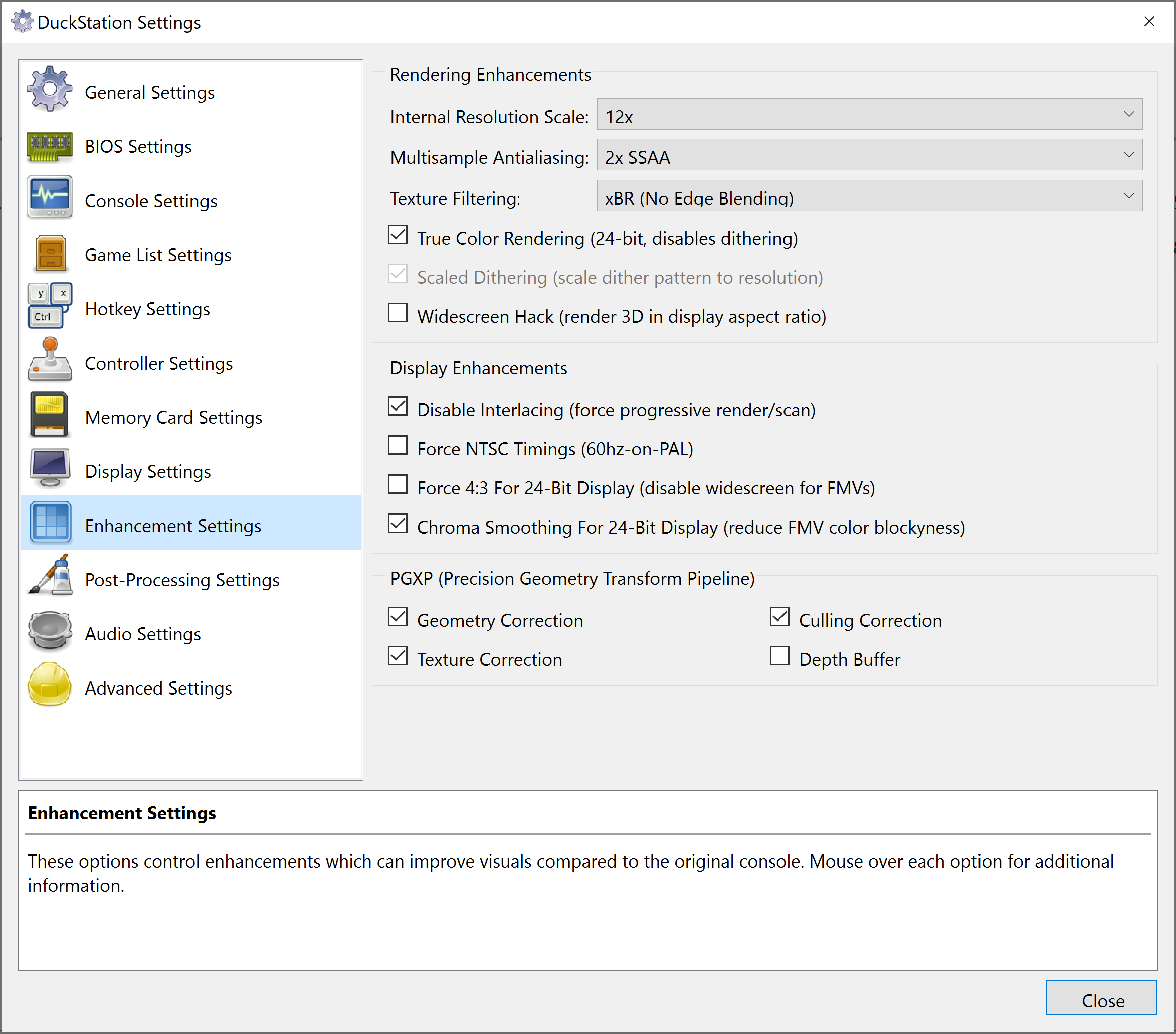Uncheck PGXP Texture Correction

(398, 656)
